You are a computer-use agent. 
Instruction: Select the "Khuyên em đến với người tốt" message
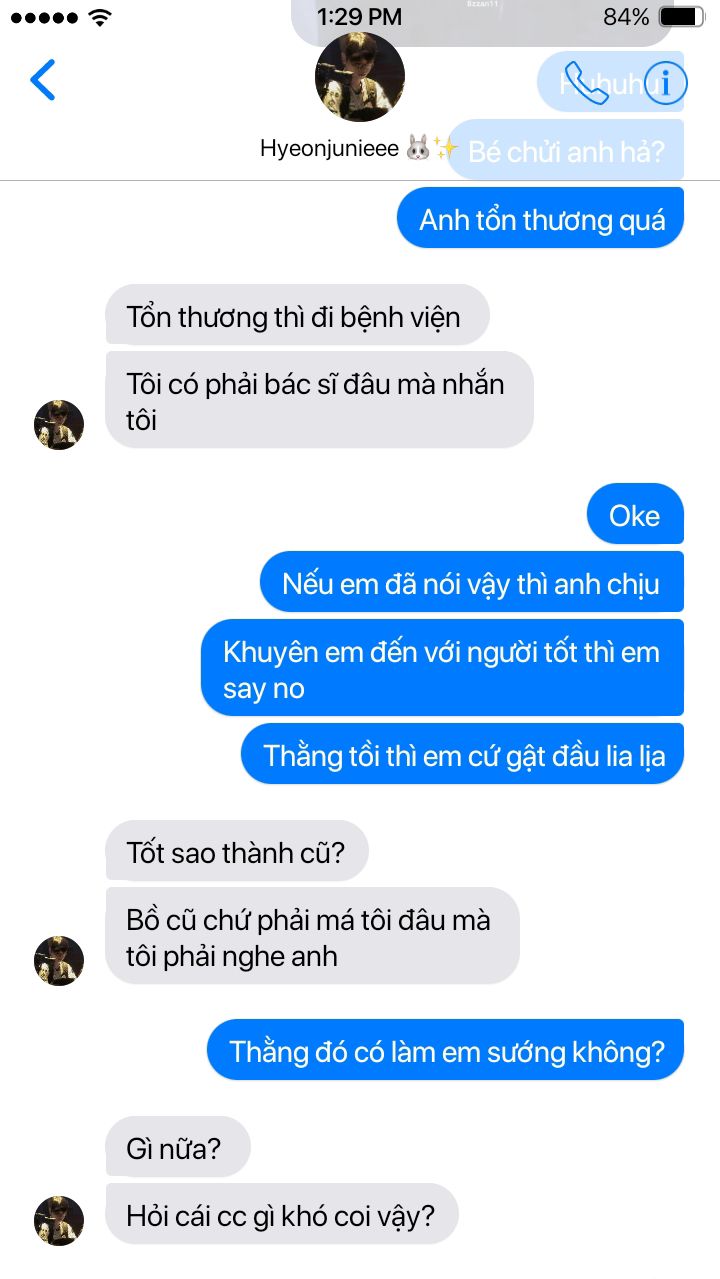coord(442,668)
